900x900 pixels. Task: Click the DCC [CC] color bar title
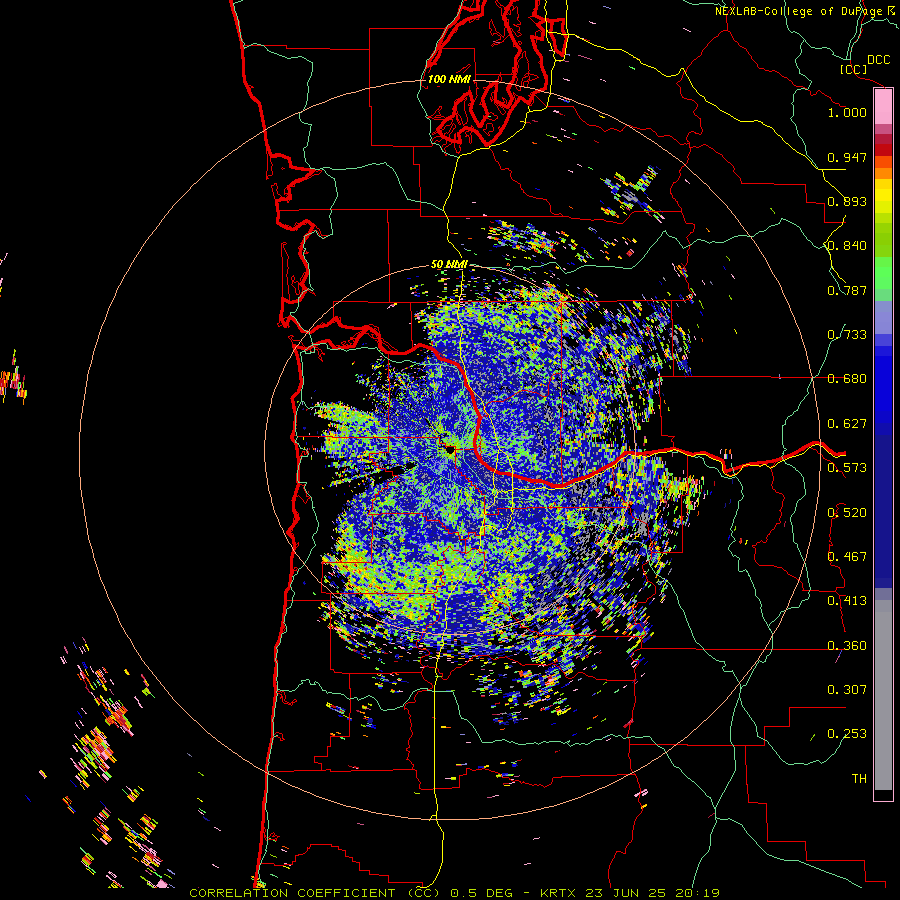pyautogui.click(x=864, y=65)
